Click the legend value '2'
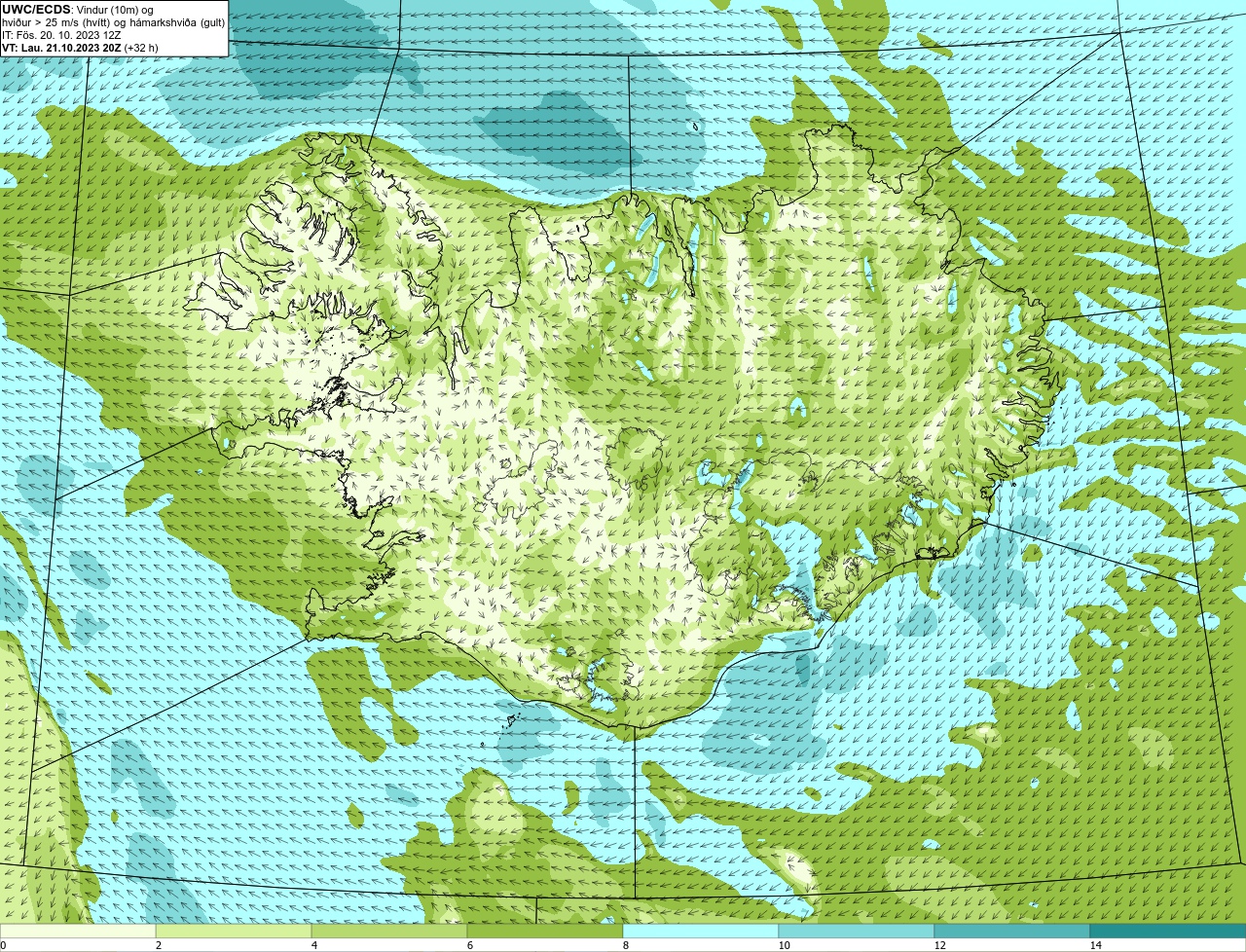Image resolution: width=1246 pixels, height=952 pixels. point(158,945)
